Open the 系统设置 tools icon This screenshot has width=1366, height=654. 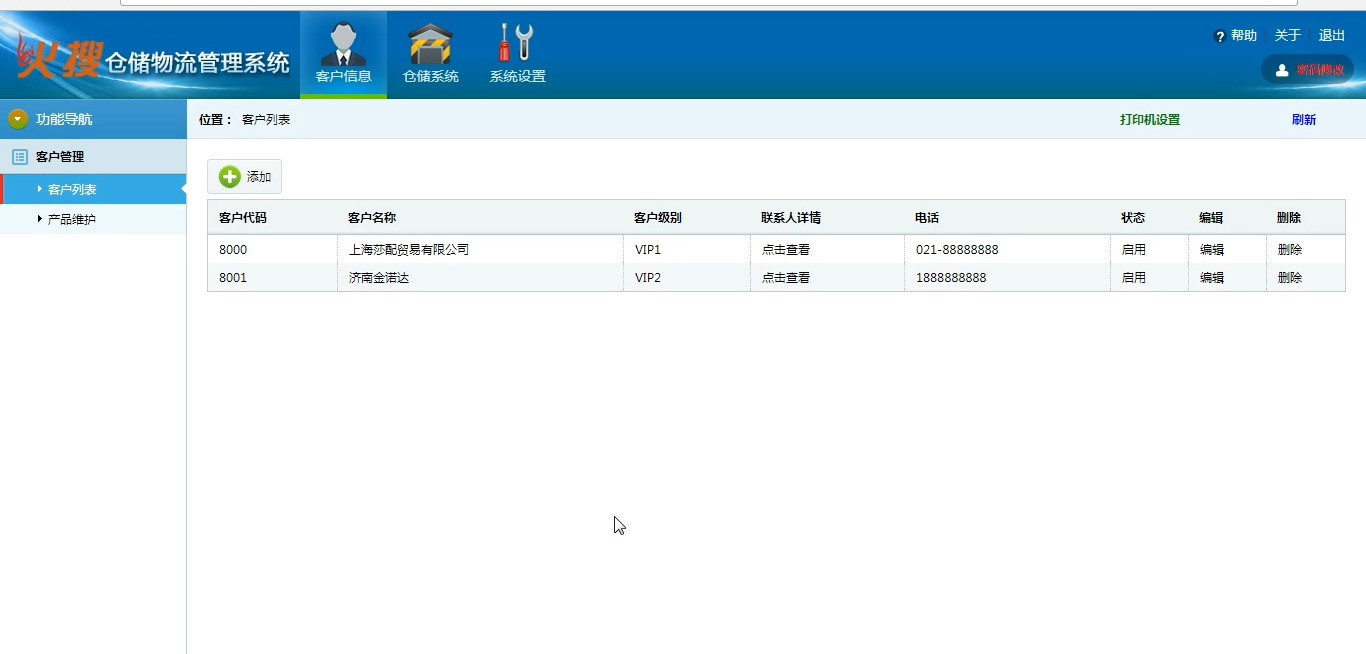tap(517, 44)
